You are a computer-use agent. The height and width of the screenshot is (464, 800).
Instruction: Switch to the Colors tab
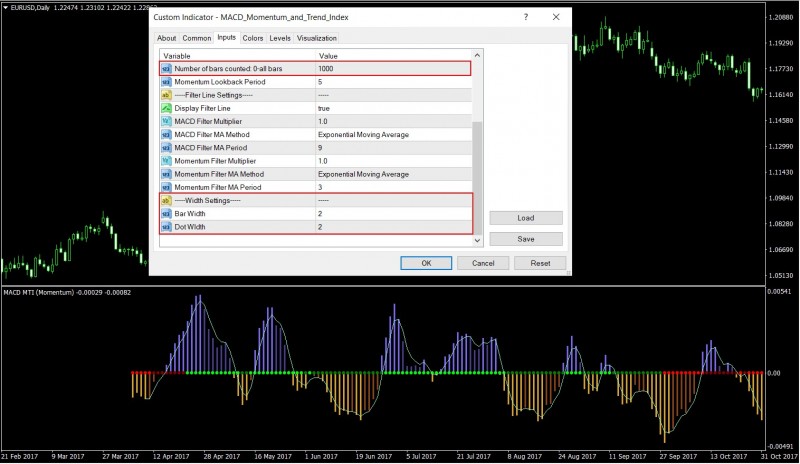pyautogui.click(x=253, y=38)
